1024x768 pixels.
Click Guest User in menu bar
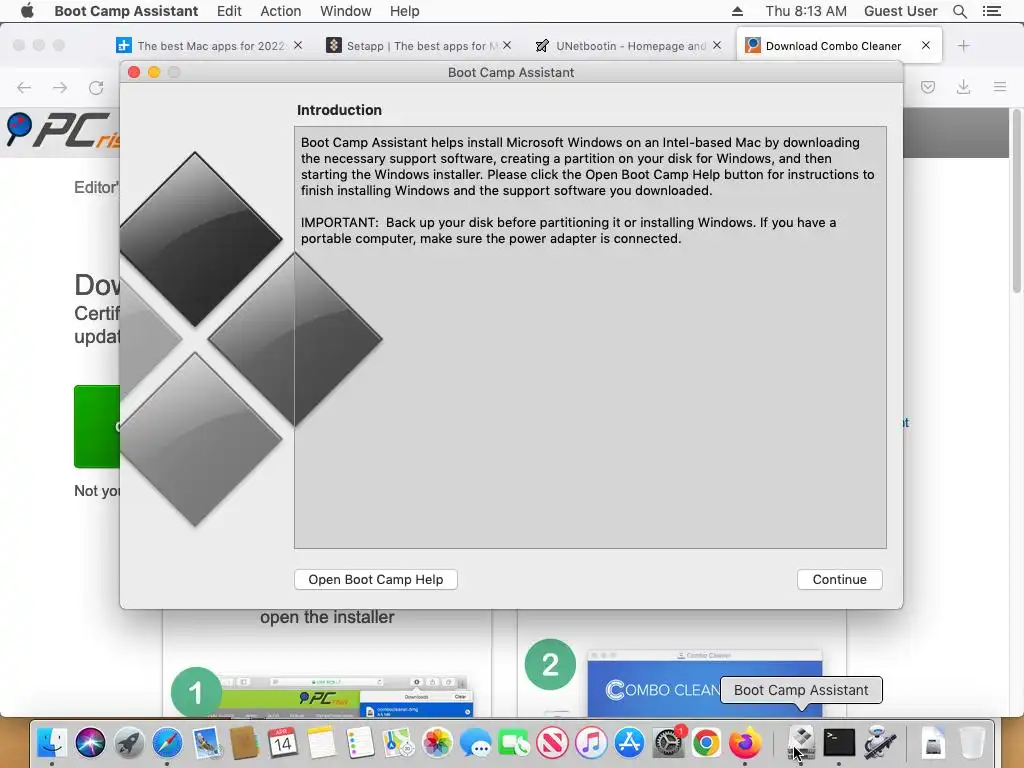(901, 11)
